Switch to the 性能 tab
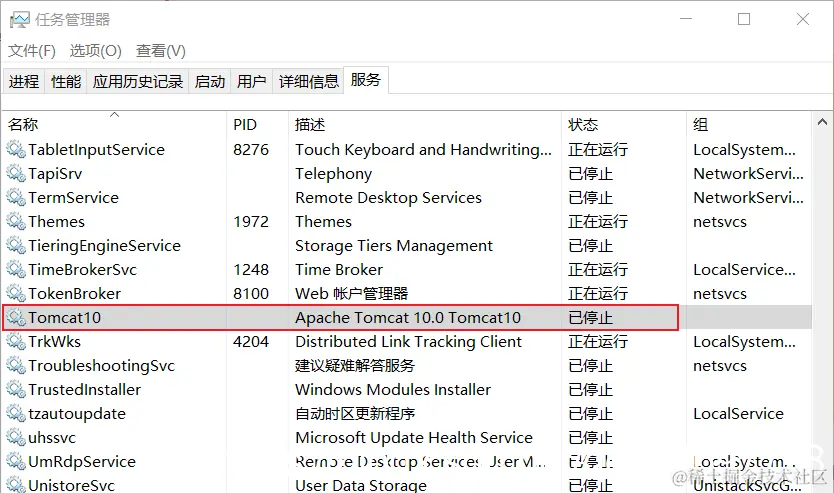834x493 pixels. point(66,81)
